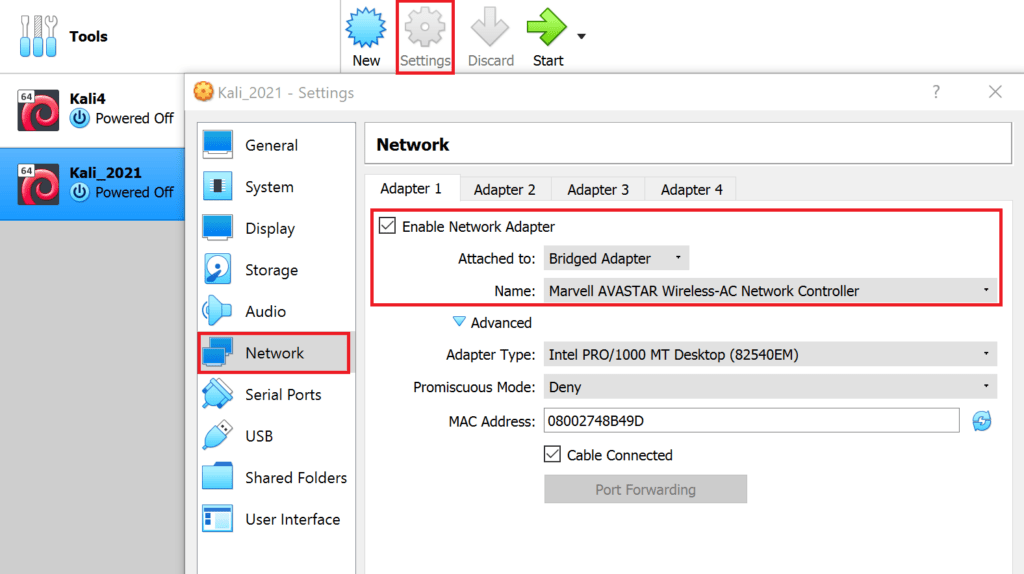Click the Discard toolbar icon
1024x574 pixels.
click(490, 27)
